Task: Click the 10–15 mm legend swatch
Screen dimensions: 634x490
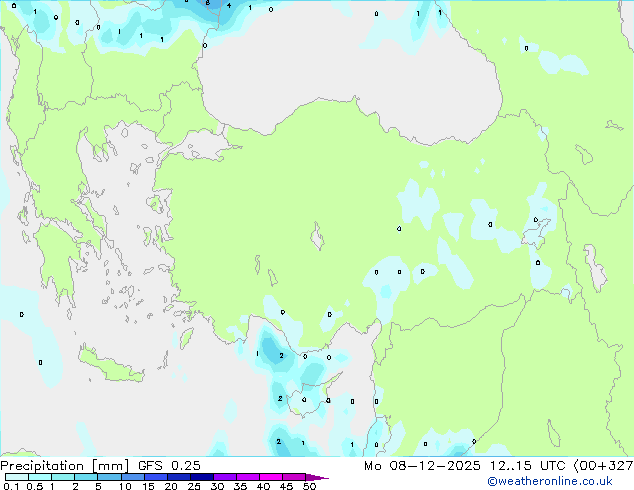Action: (133, 477)
